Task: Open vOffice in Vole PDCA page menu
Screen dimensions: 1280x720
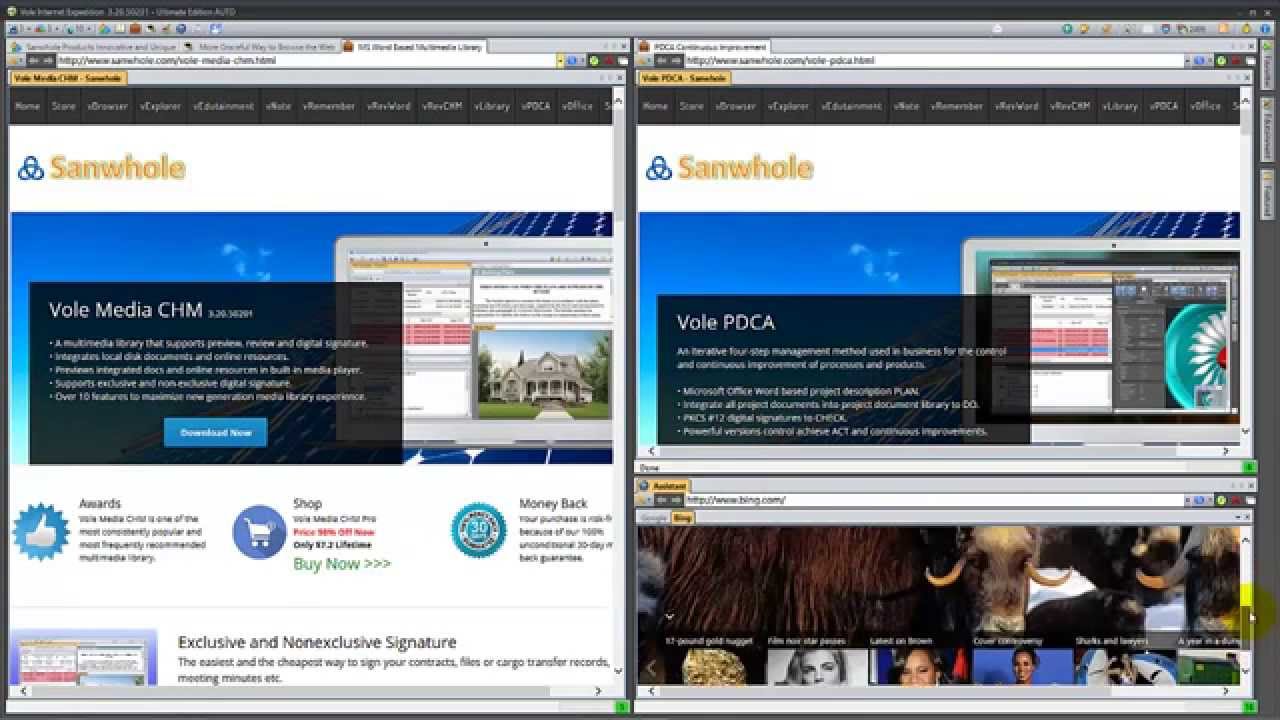Action: (1206, 106)
